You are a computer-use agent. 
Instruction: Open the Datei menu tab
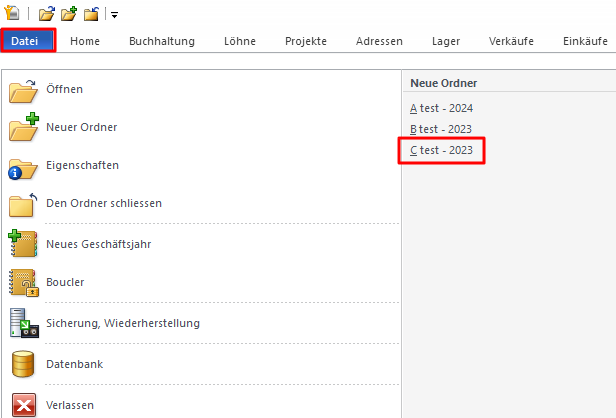(x=27, y=41)
